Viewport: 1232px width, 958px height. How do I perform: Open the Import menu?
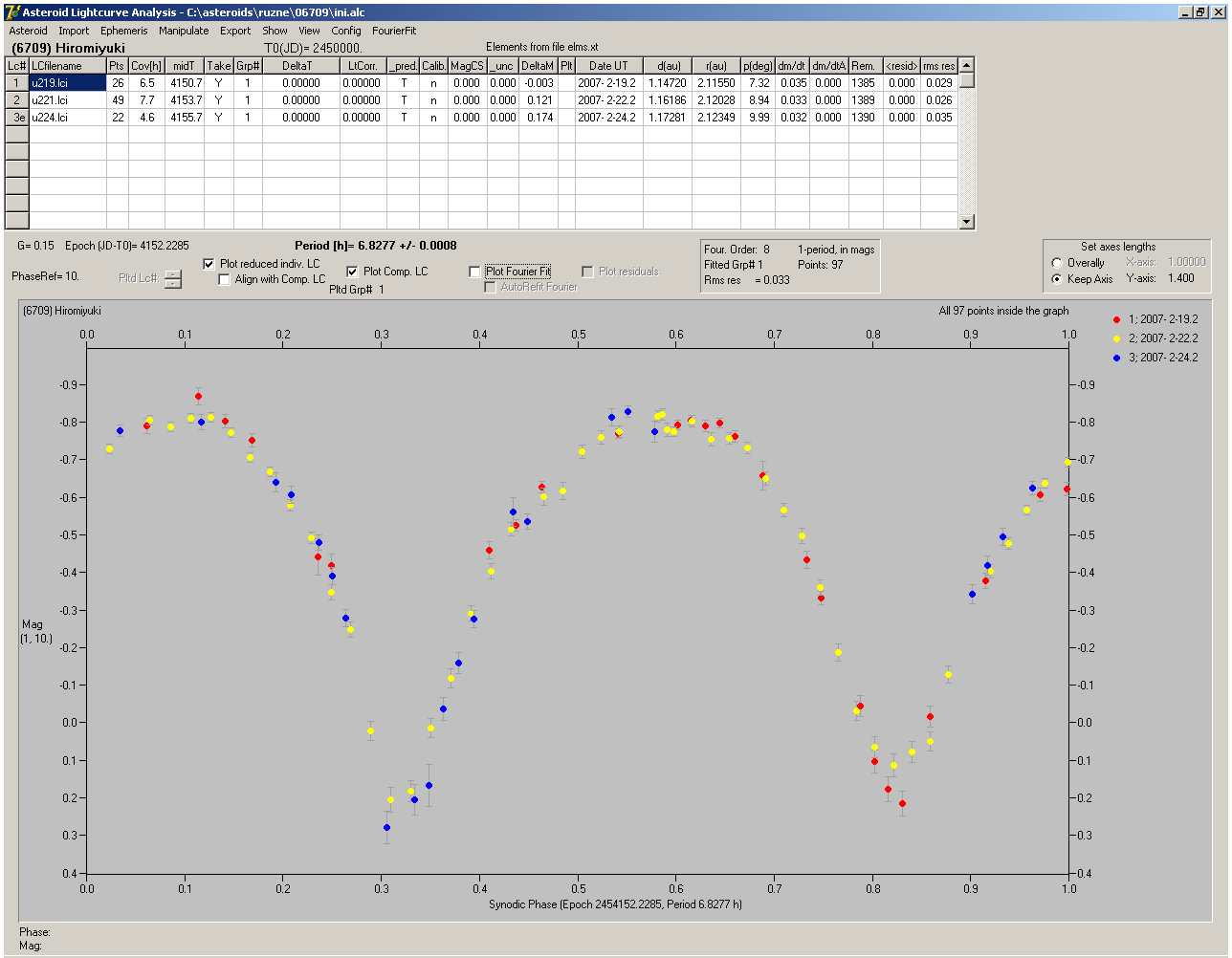coord(74,31)
